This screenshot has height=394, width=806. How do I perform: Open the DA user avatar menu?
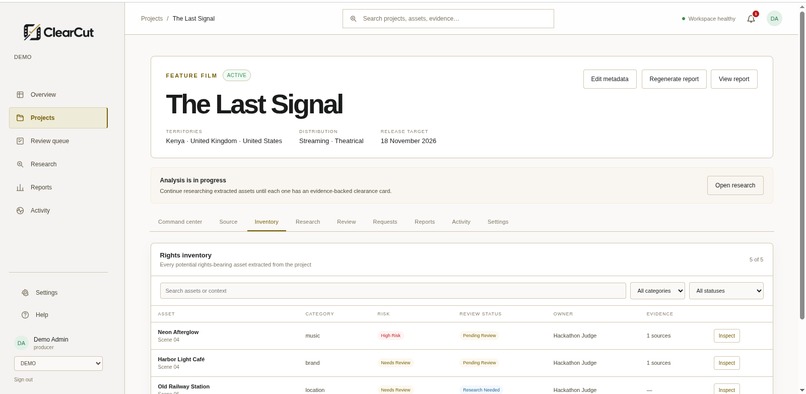point(774,19)
